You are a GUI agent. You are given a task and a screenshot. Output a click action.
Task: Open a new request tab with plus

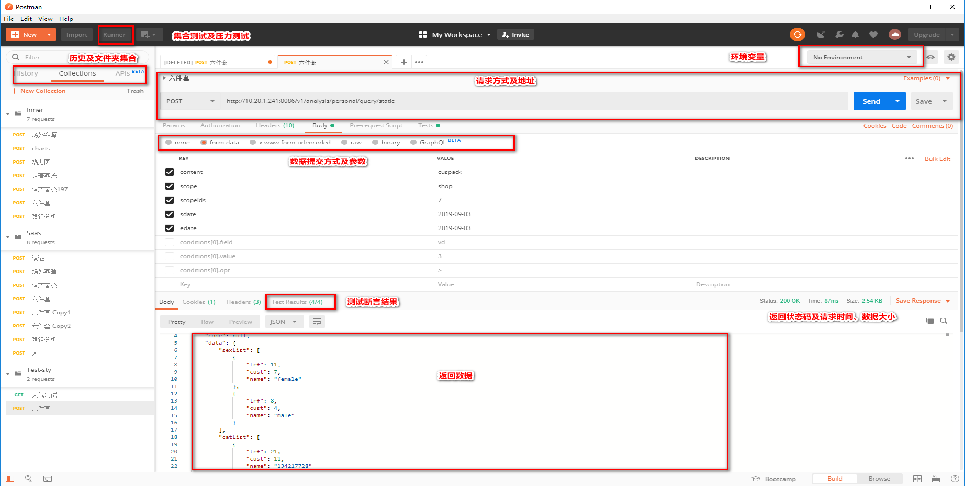(404, 62)
